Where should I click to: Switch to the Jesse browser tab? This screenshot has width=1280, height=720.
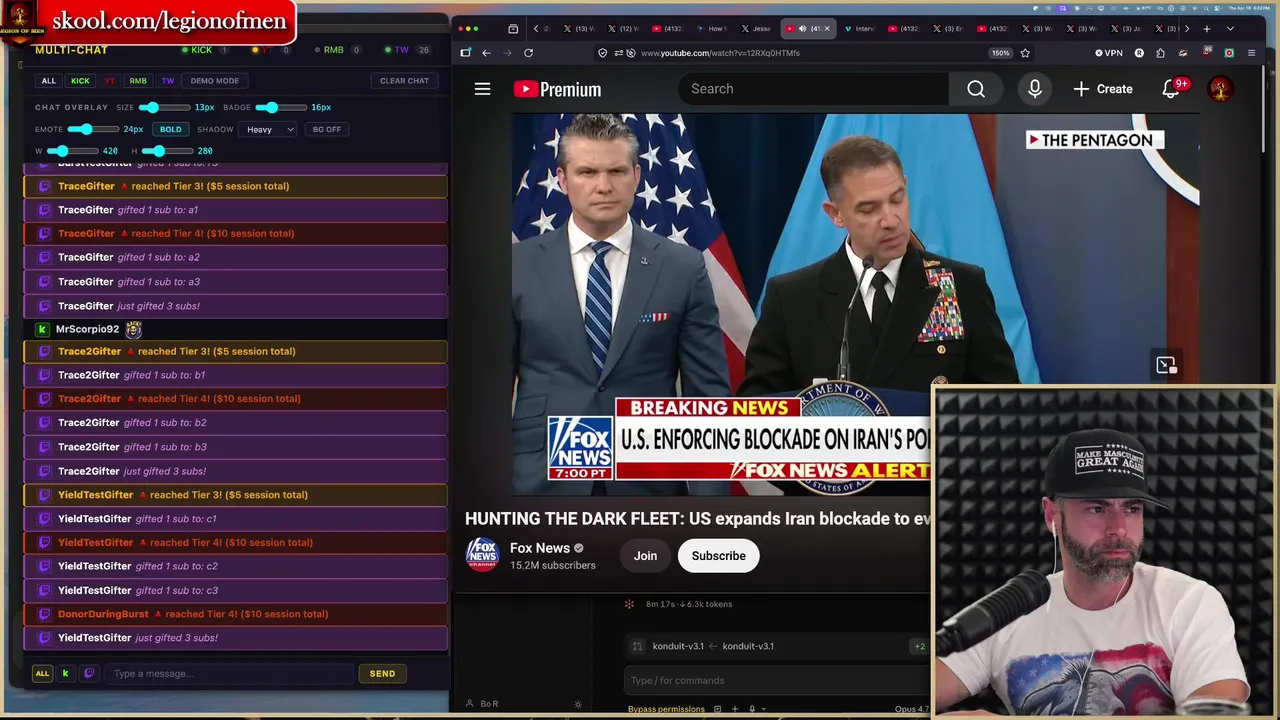coord(755,29)
